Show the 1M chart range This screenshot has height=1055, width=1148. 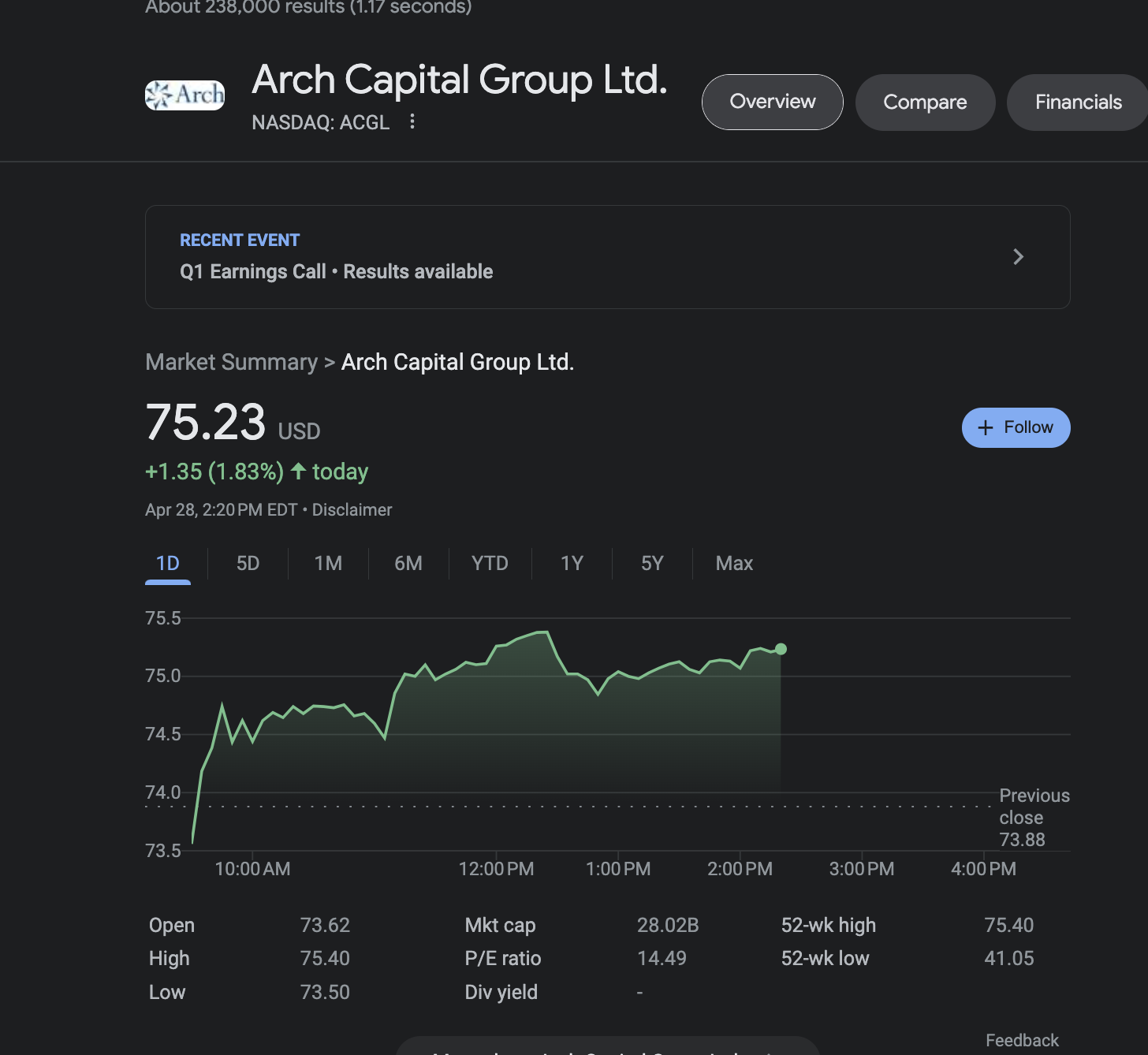click(x=328, y=564)
